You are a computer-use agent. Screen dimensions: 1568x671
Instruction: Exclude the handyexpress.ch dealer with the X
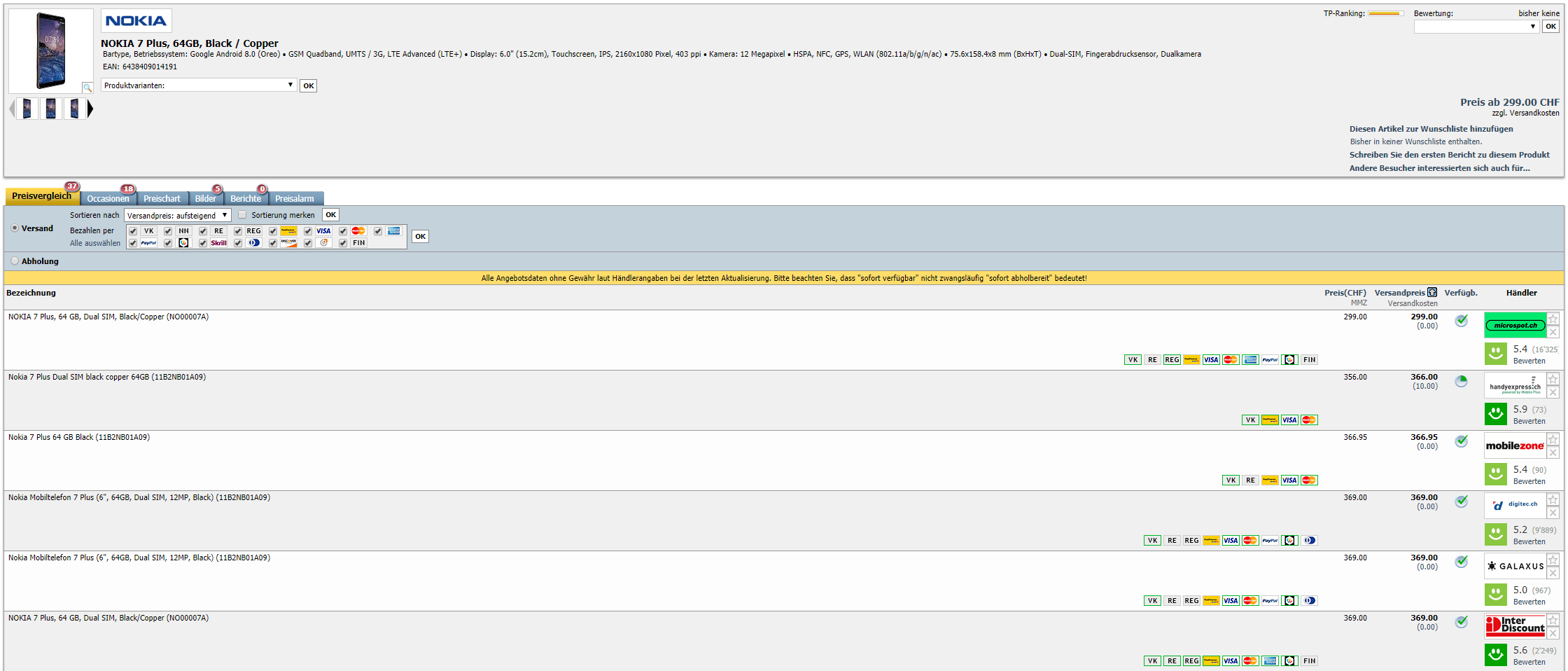tap(1553, 392)
